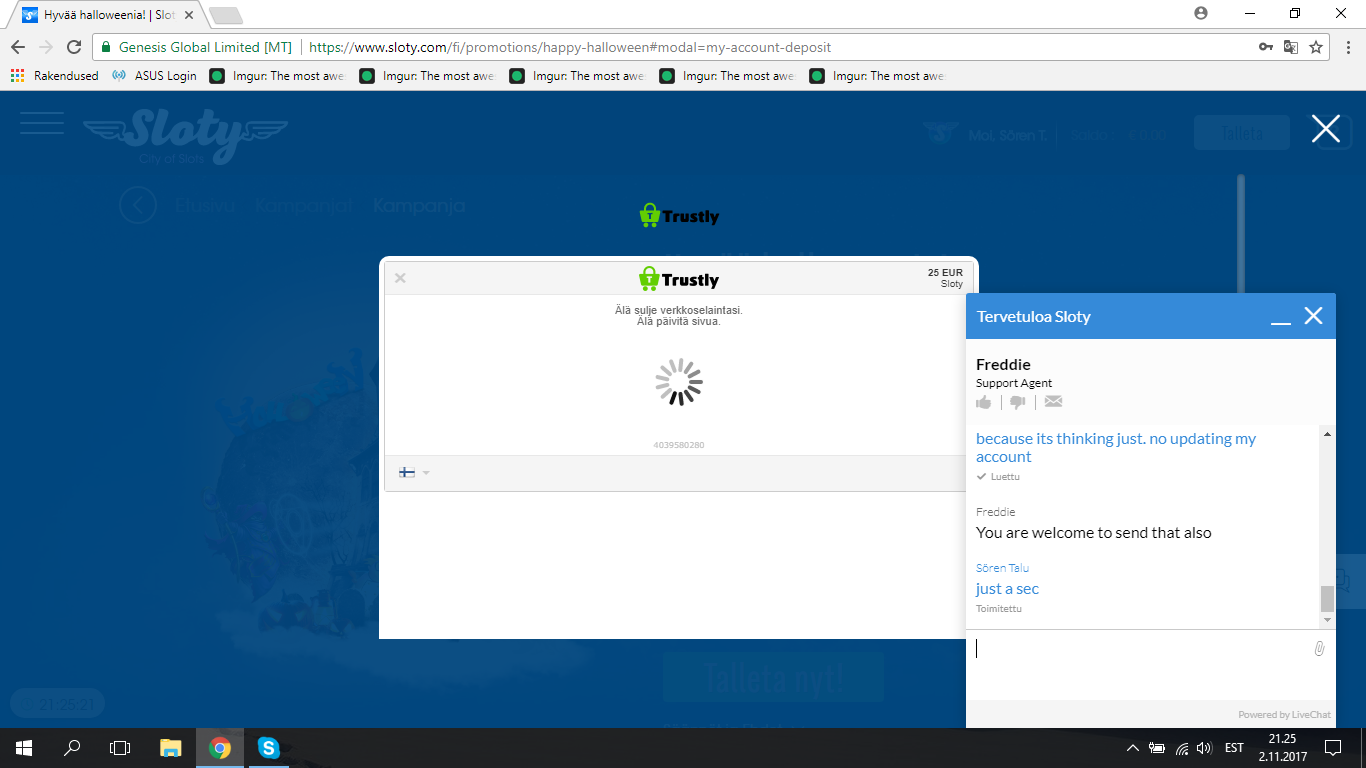
Task: Open saved password key icon
Action: click(1265, 47)
